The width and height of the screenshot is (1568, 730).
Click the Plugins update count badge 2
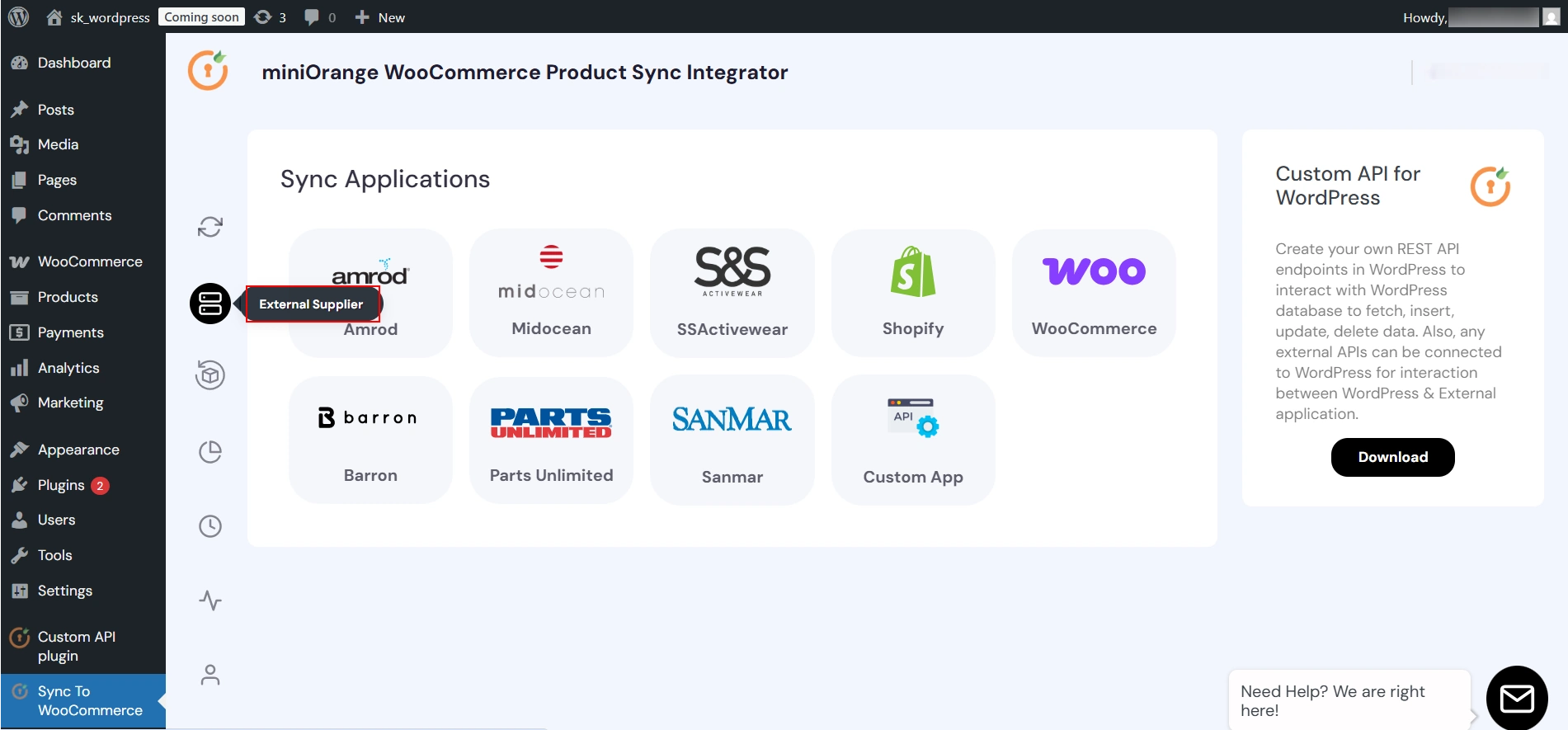pos(100,486)
